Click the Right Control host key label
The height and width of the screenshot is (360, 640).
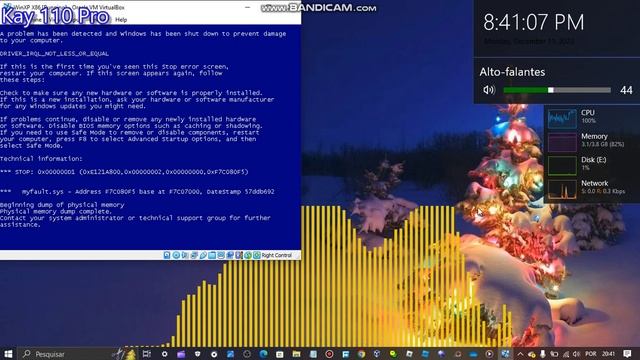tap(277, 256)
